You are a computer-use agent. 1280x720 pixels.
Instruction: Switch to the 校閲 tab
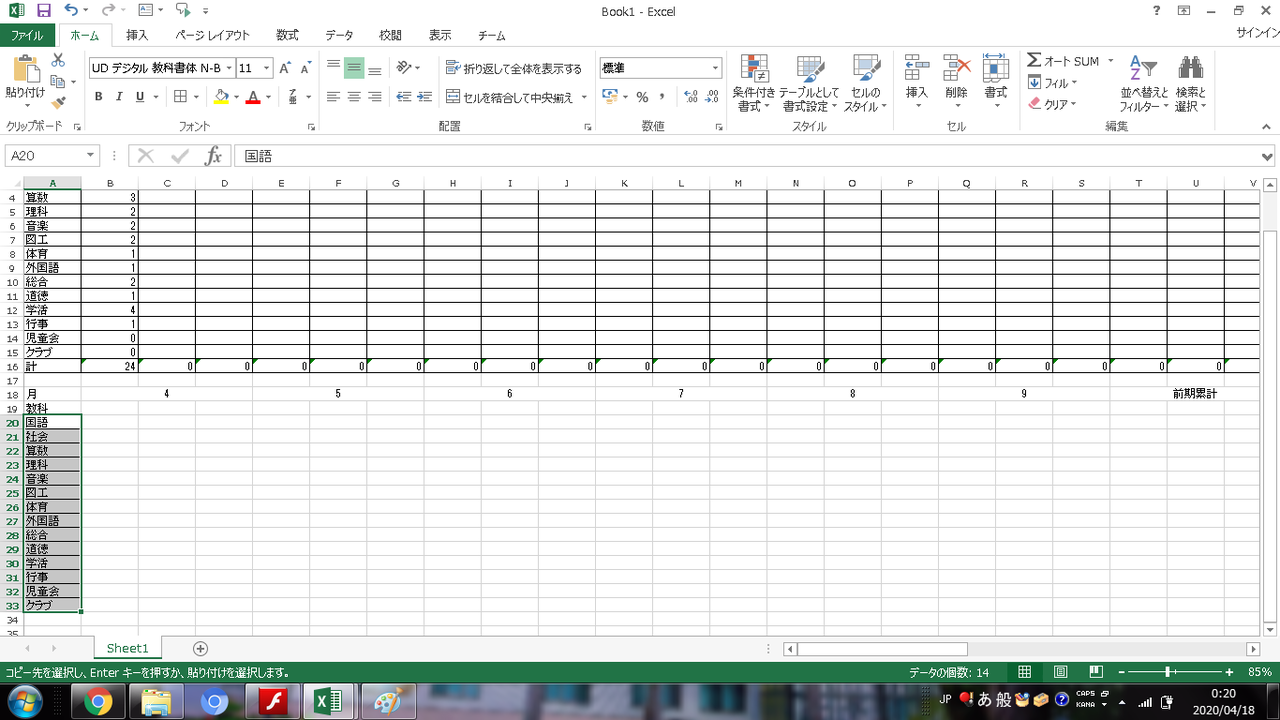tap(390, 35)
